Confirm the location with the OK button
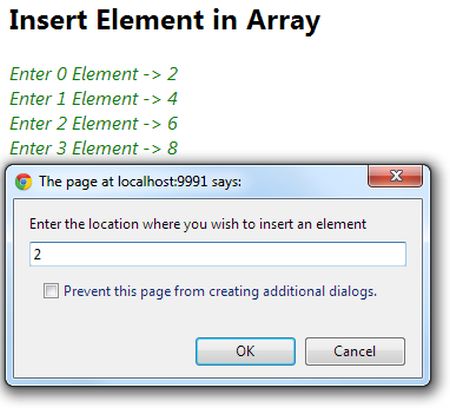This screenshot has height=408, width=450. 245,351
